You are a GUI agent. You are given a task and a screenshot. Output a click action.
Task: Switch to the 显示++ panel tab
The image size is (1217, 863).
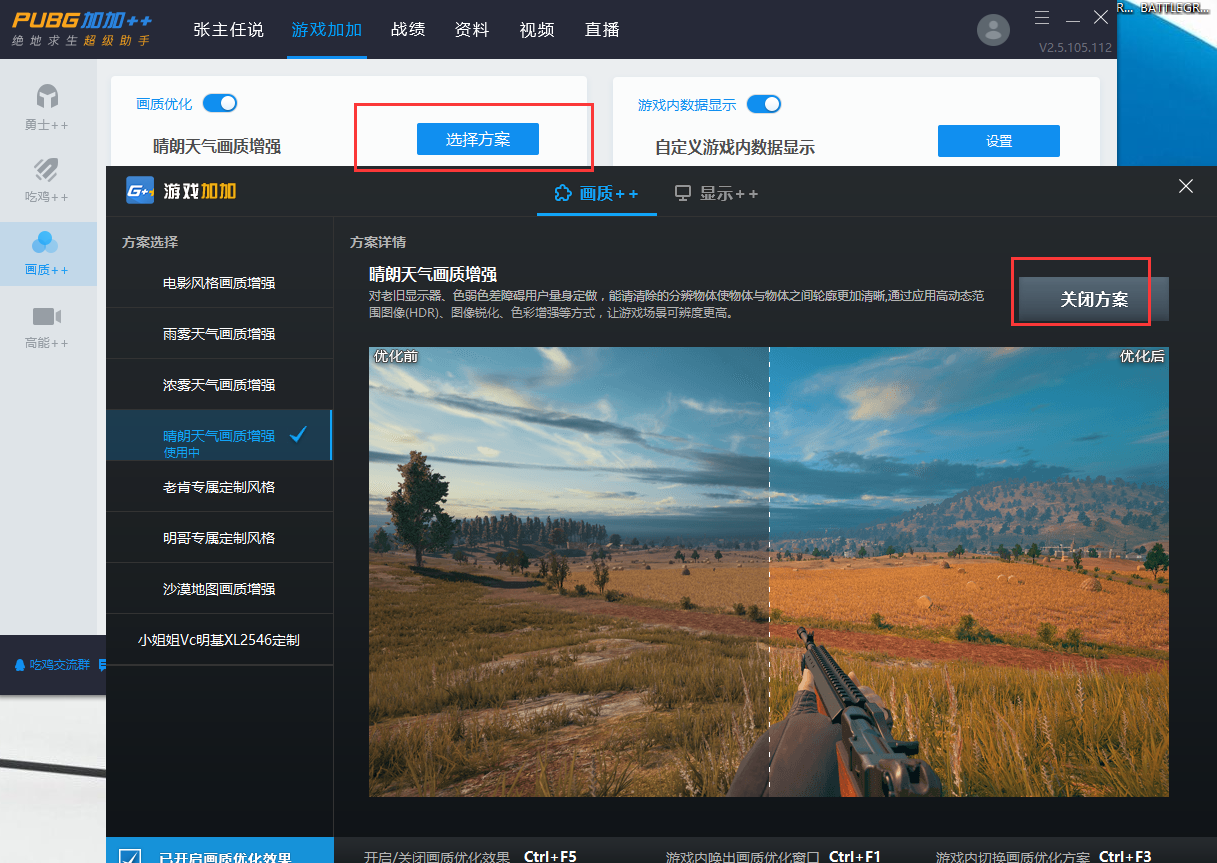[717, 193]
